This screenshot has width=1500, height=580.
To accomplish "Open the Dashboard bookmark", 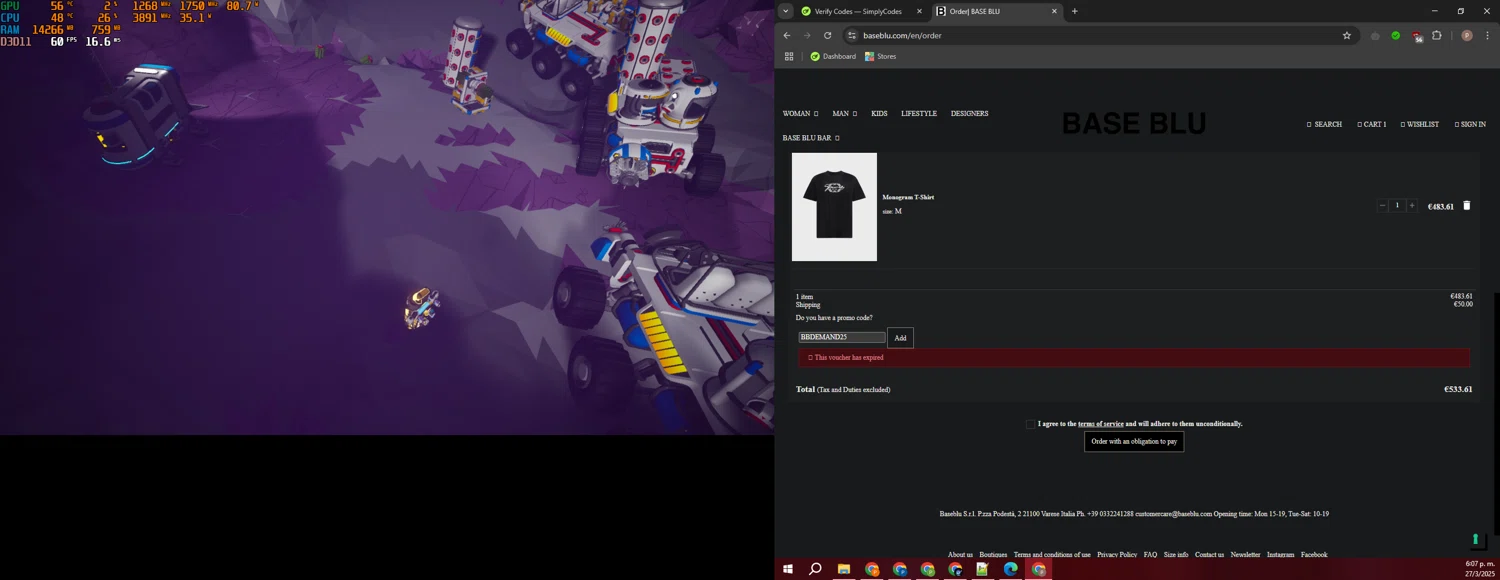I will [x=832, y=56].
